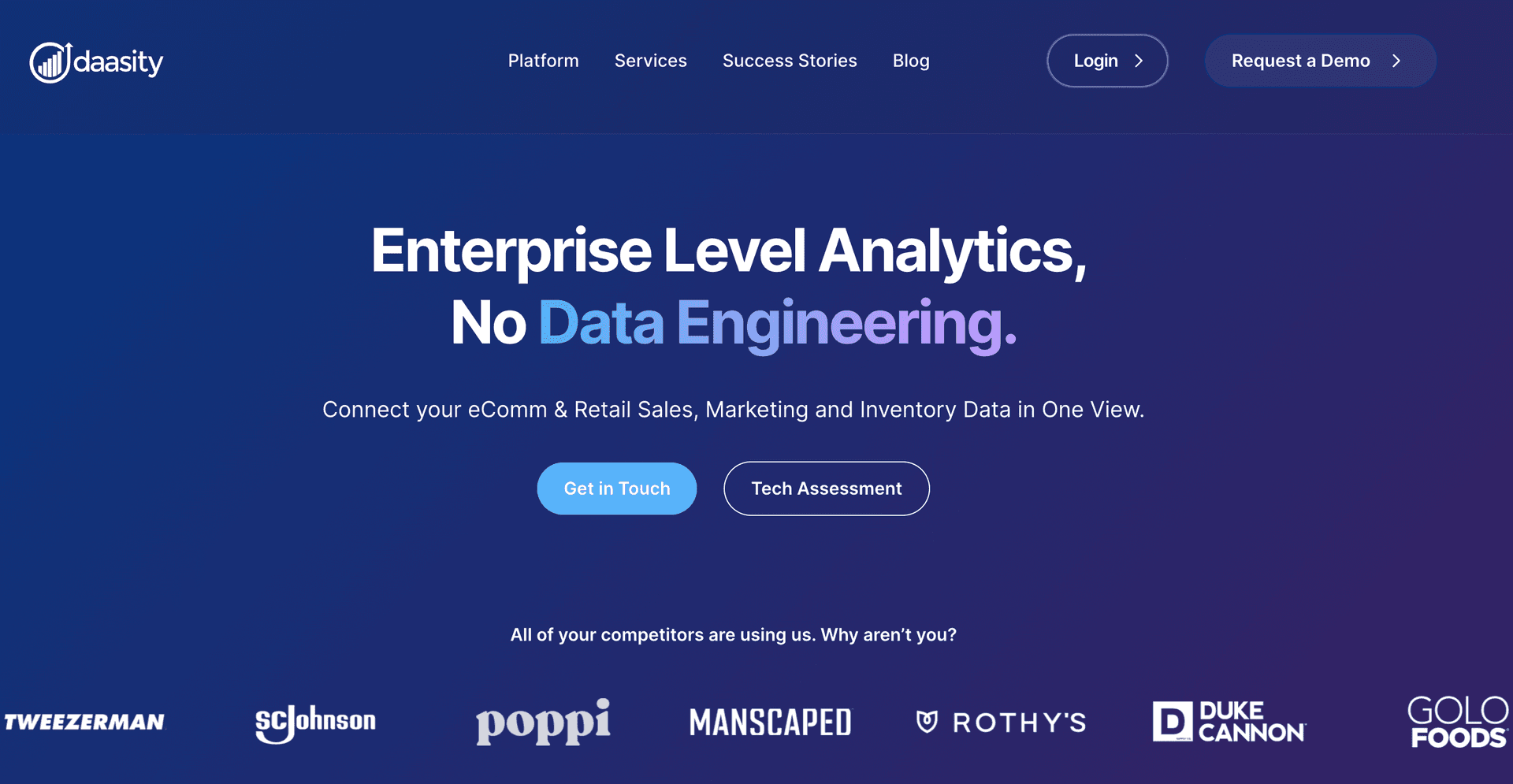Image resolution: width=1513 pixels, height=784 pixels.
Task: Click the Golo Foods logo
Action: pos(1458,722)
